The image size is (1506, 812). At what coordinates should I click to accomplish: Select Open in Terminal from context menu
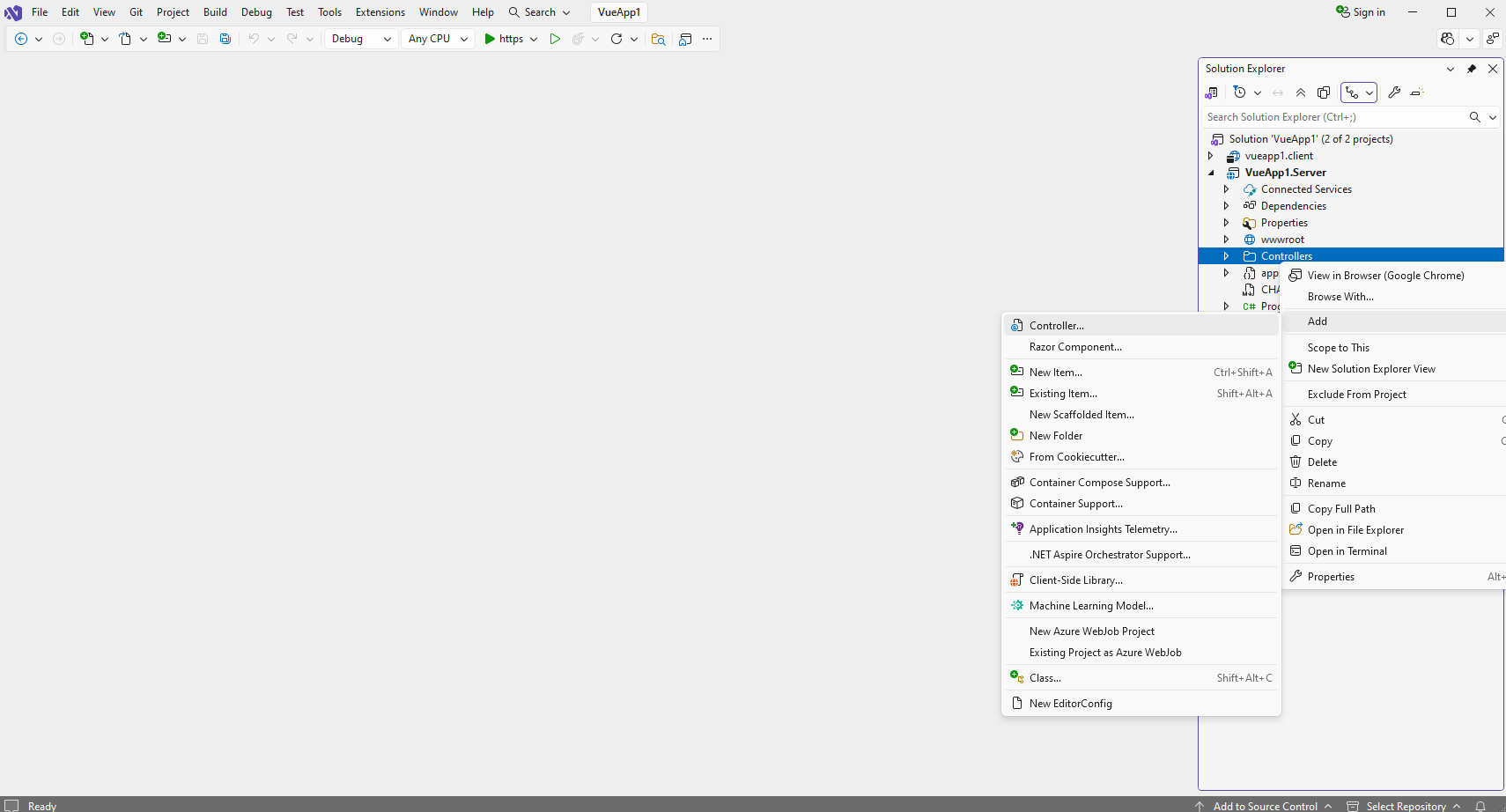coord(1347,551)
